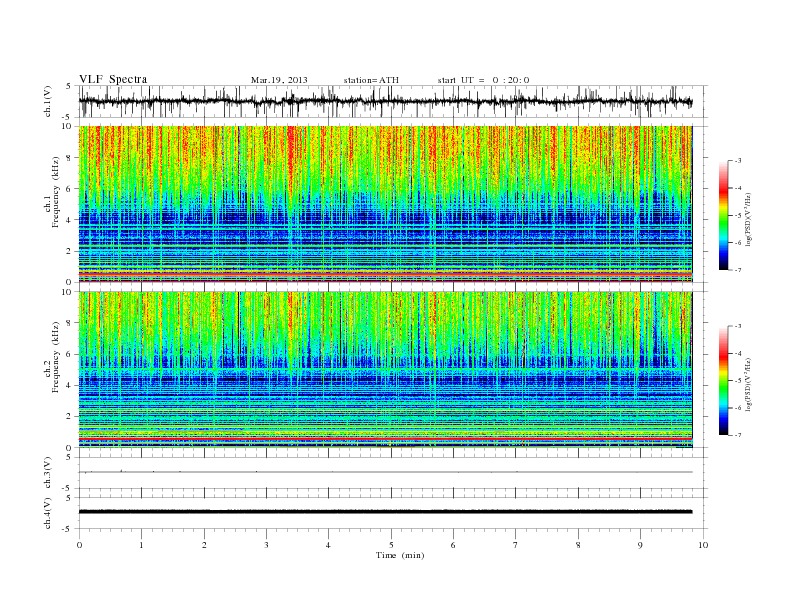Image resolution: width=792 pixels, height=612 pixels.
Task: Click the time axis tick label "5" min
Action: (x=391, y=545)
